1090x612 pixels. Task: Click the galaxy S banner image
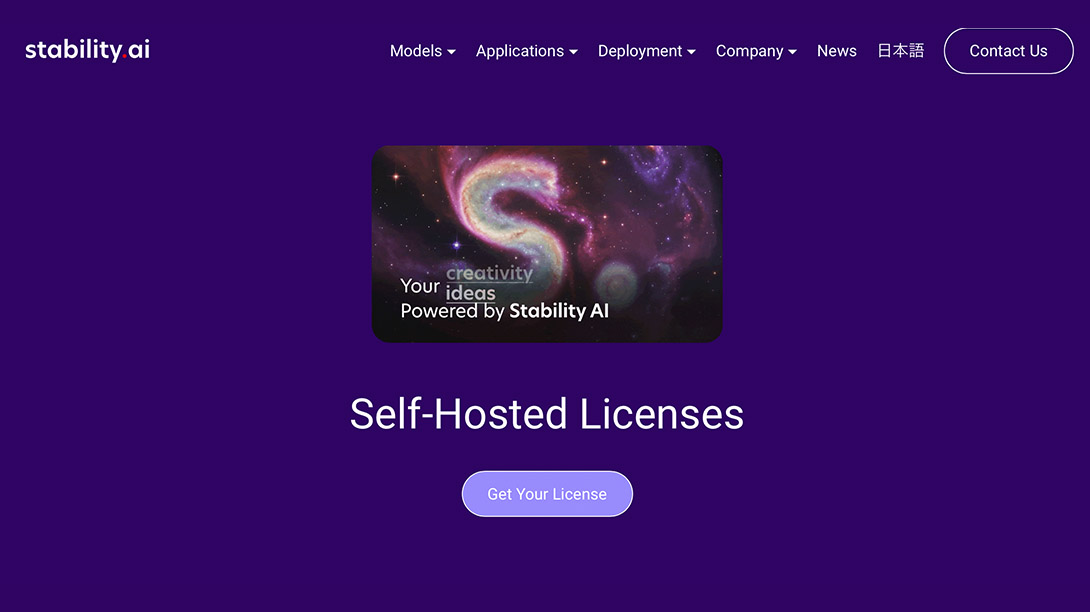click(x=547, y=243)
